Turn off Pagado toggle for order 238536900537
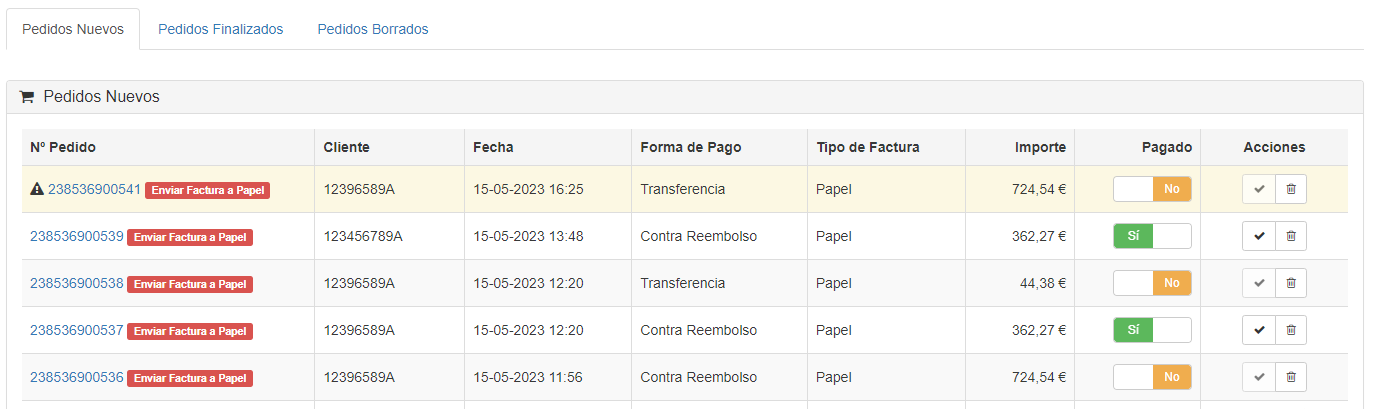 1152,330
